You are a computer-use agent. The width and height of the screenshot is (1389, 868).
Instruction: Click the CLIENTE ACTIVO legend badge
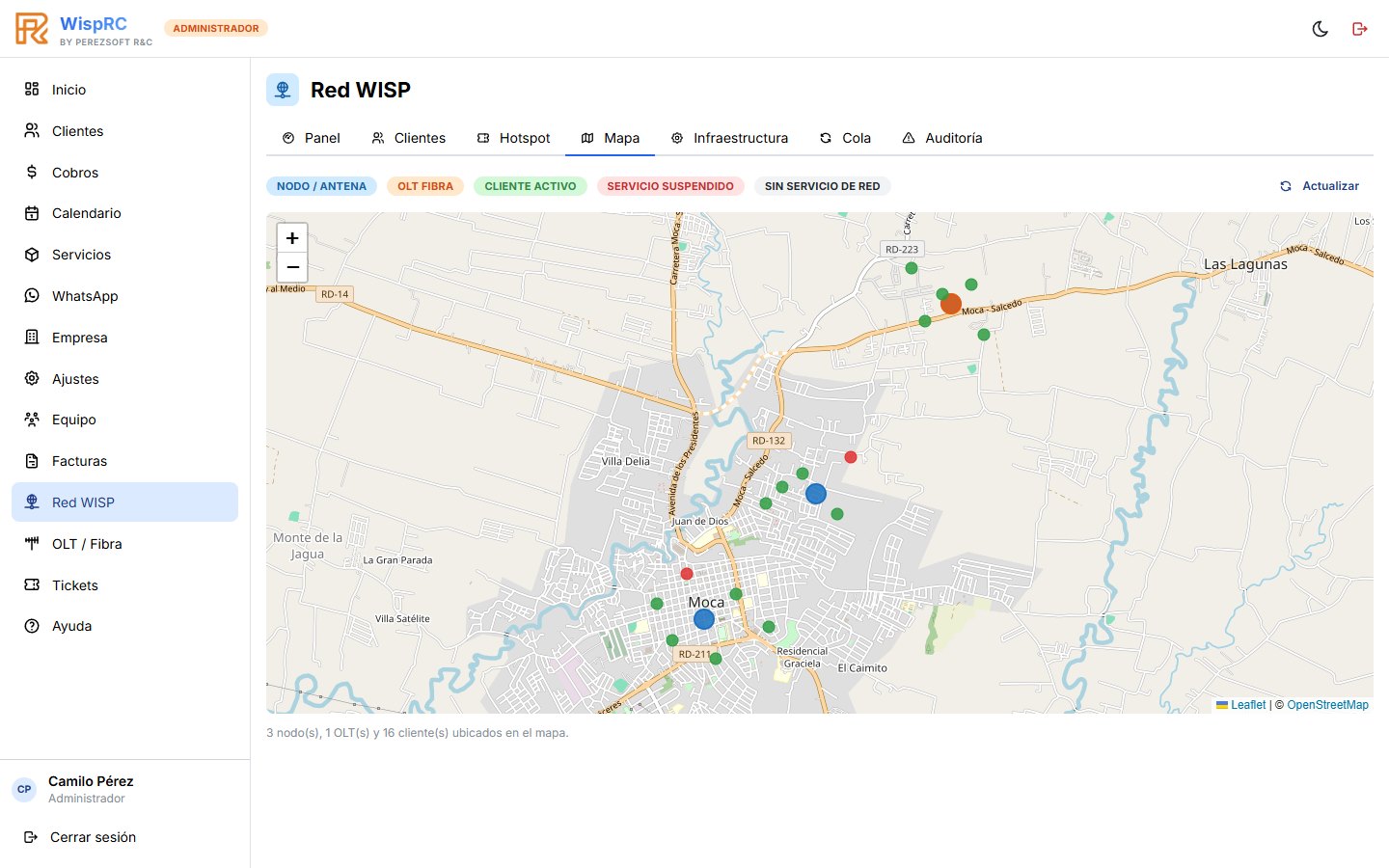point(531,186)
